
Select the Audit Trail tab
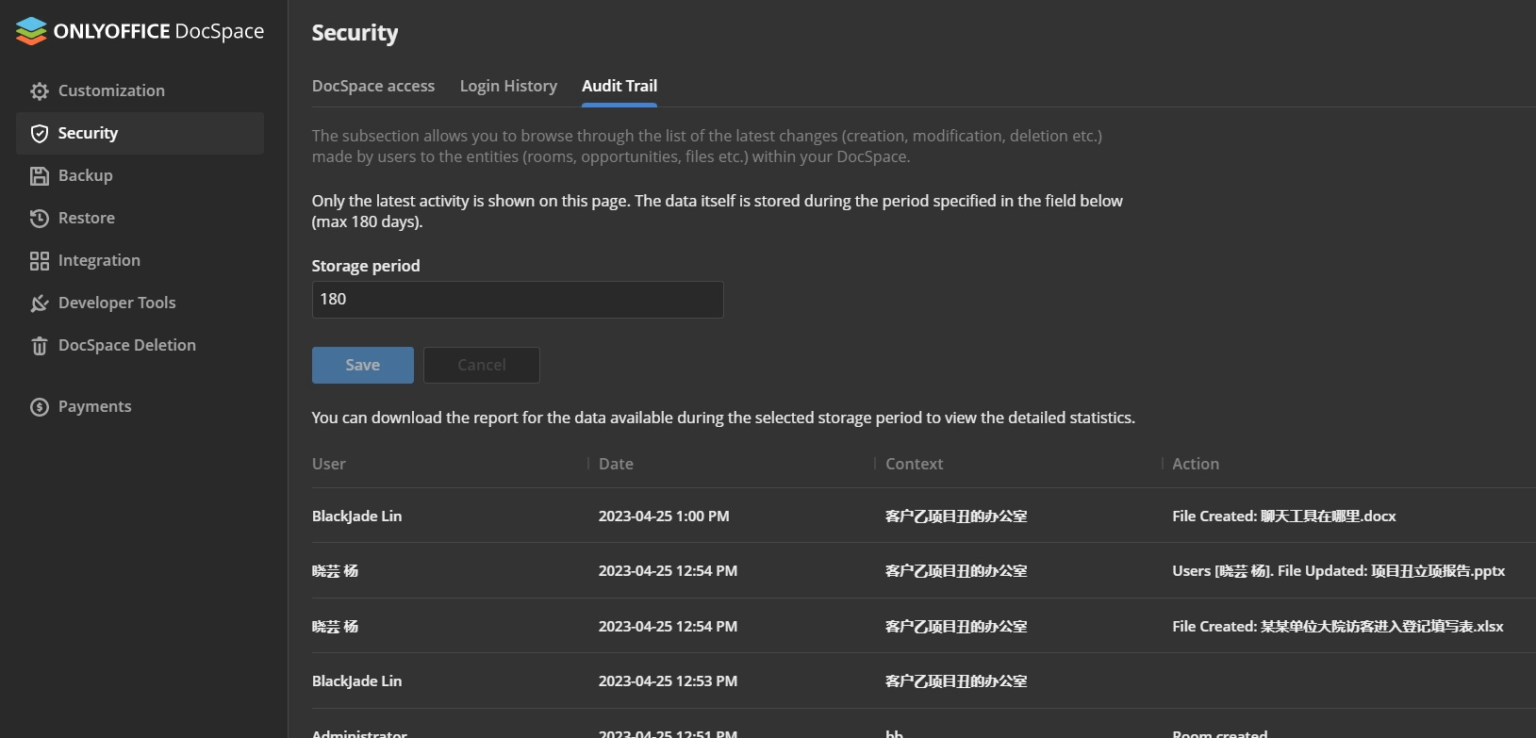click(x=619, y=86)
